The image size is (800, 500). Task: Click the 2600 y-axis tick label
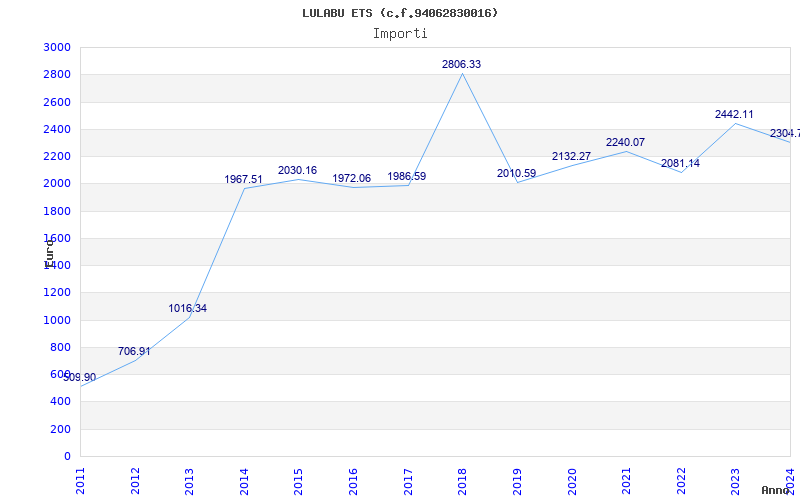[57, 102]
